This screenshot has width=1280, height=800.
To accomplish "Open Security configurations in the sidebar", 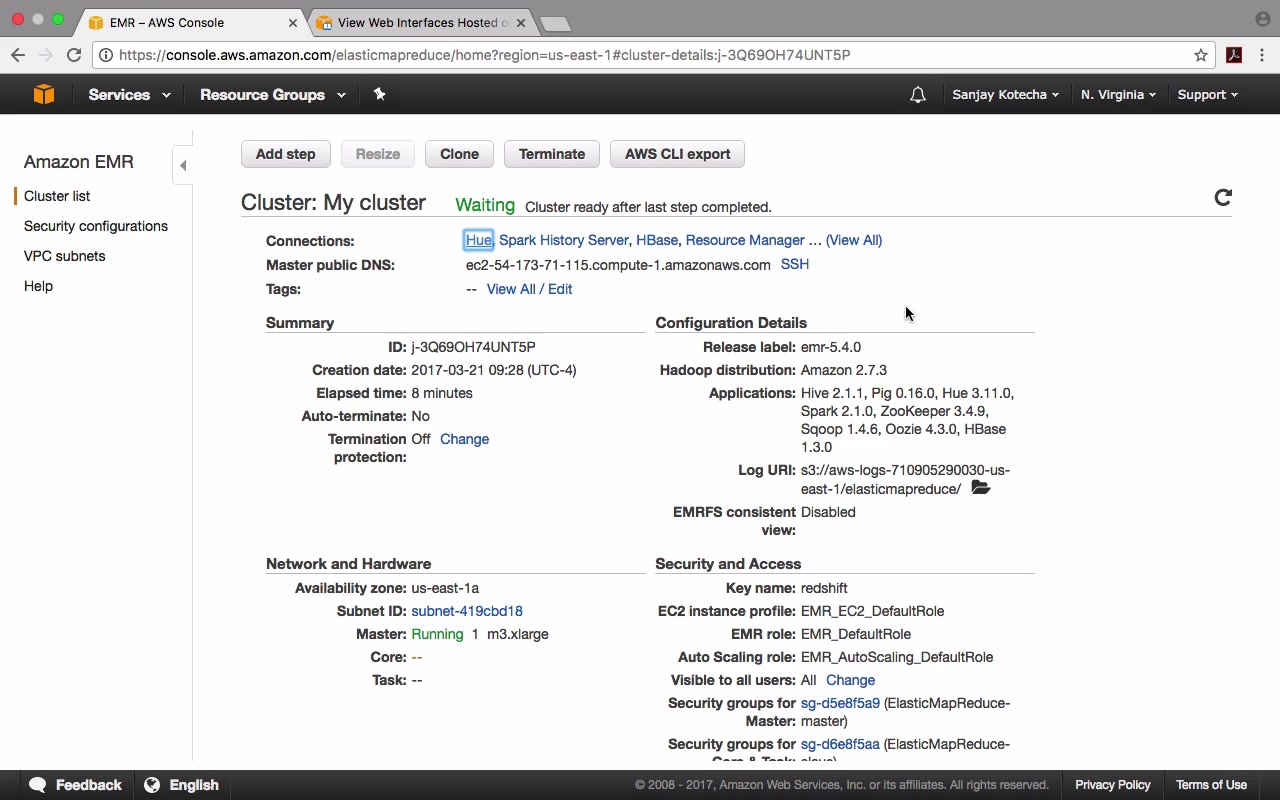I will click(x=96, y=226).
